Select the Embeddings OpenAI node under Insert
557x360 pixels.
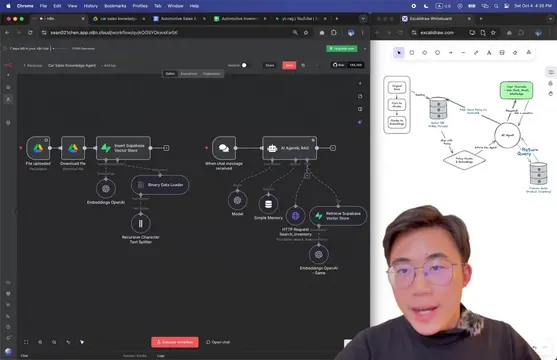[x=106, y=189]
